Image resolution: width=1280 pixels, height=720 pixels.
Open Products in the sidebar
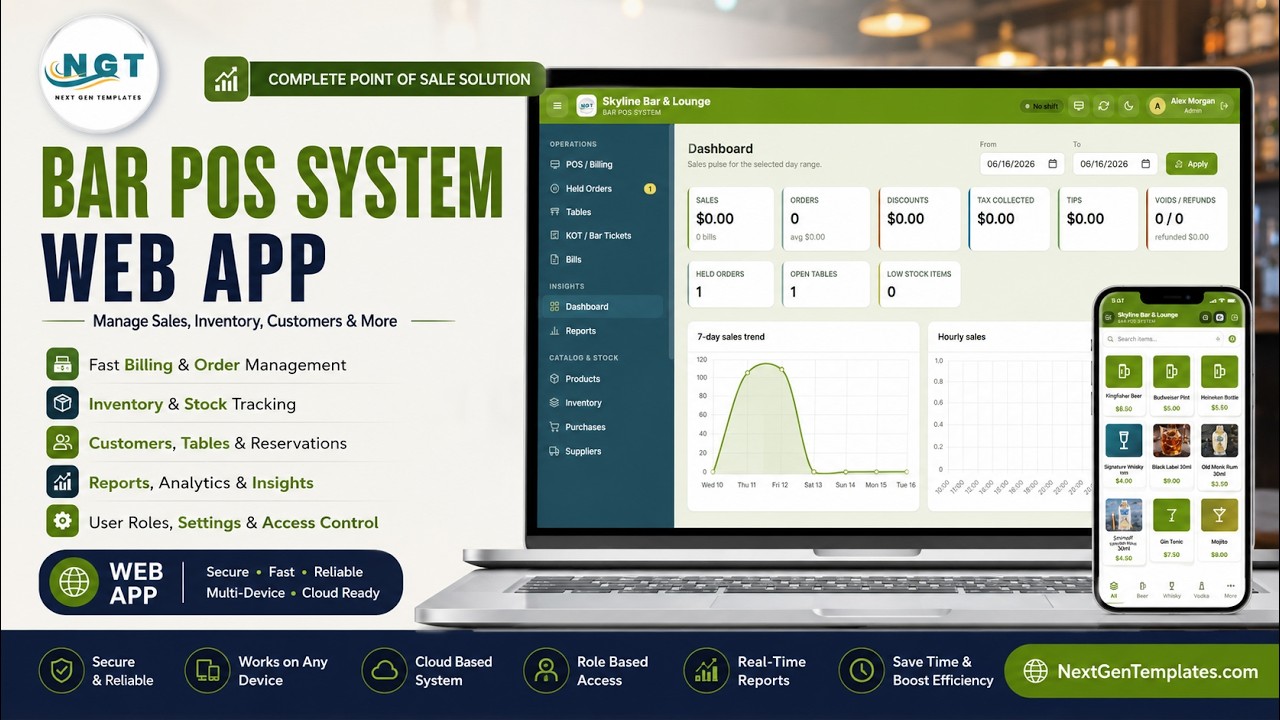[604, 379]
